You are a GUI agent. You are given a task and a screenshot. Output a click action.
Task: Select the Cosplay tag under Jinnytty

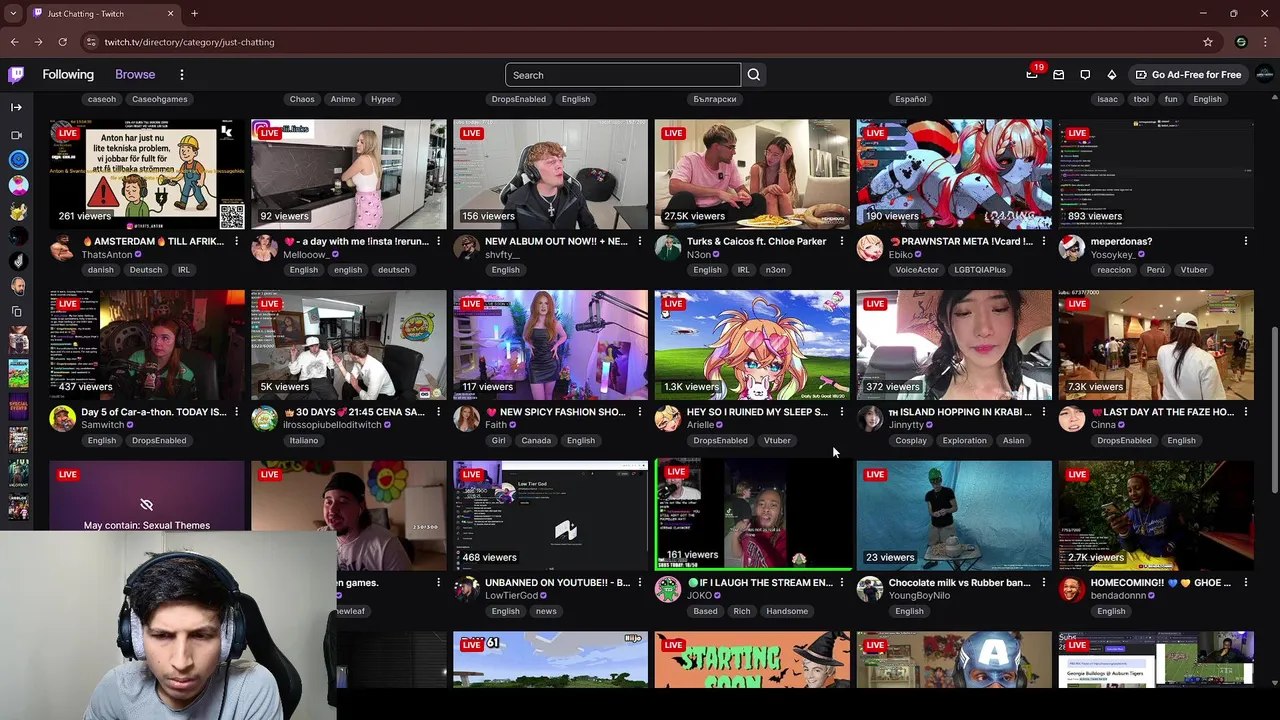[x=911, y=441]
